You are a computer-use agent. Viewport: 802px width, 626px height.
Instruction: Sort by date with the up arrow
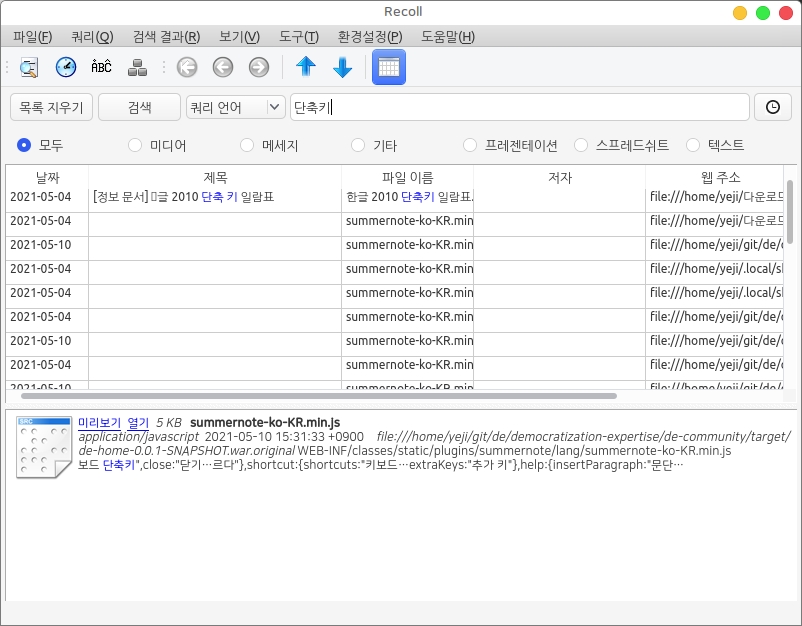(306, 68)
